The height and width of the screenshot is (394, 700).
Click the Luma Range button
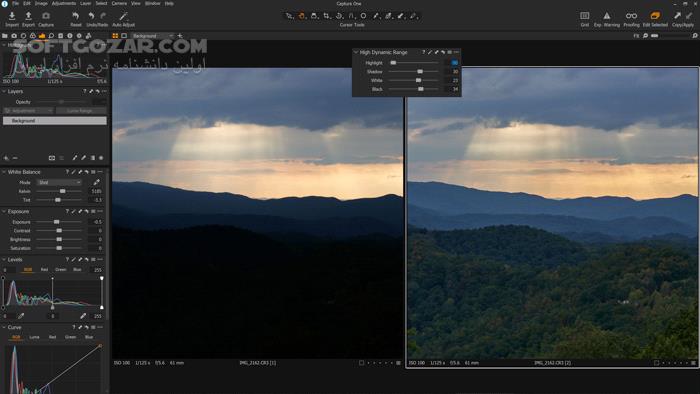81,111
